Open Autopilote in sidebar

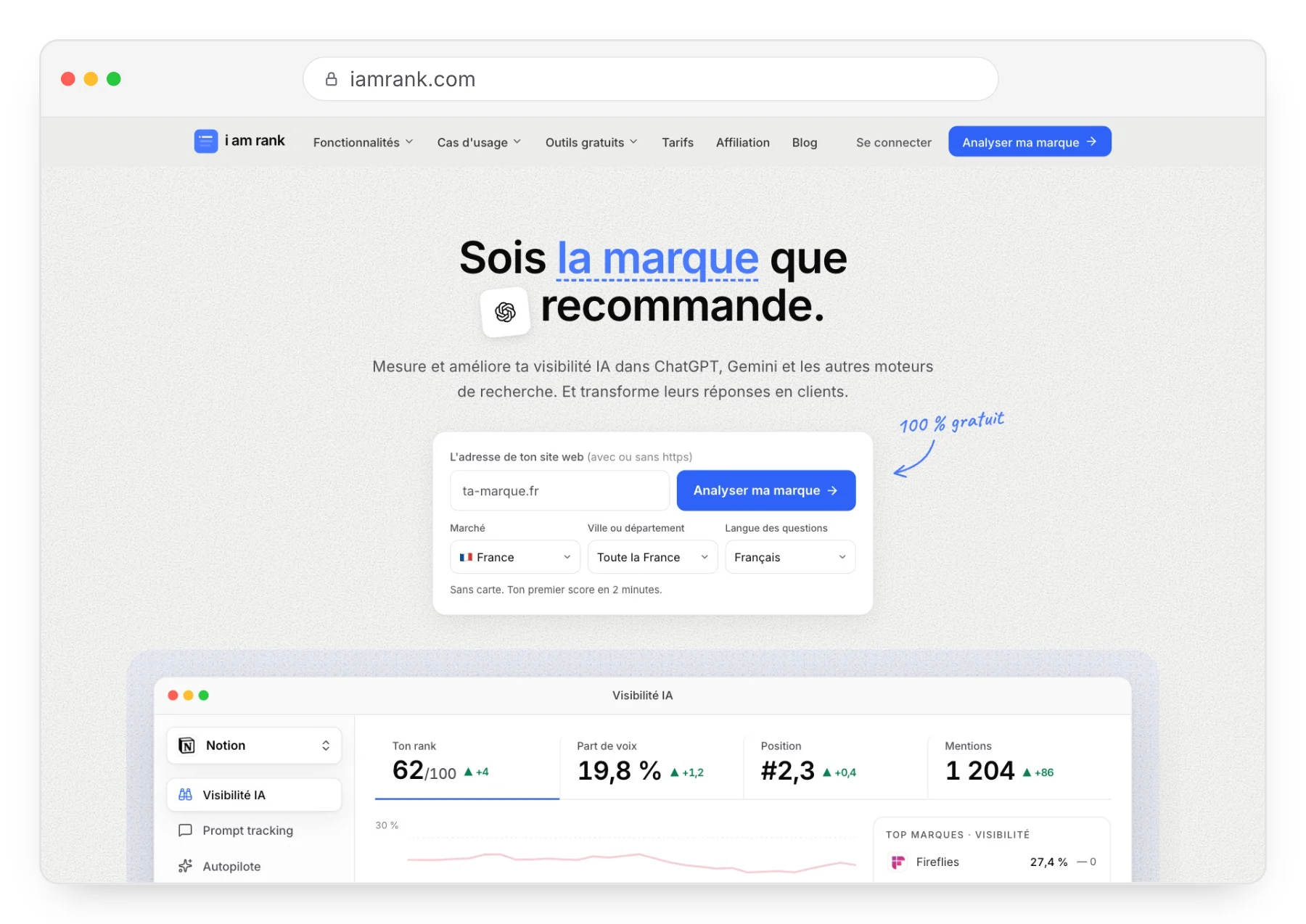click(254, 866)
